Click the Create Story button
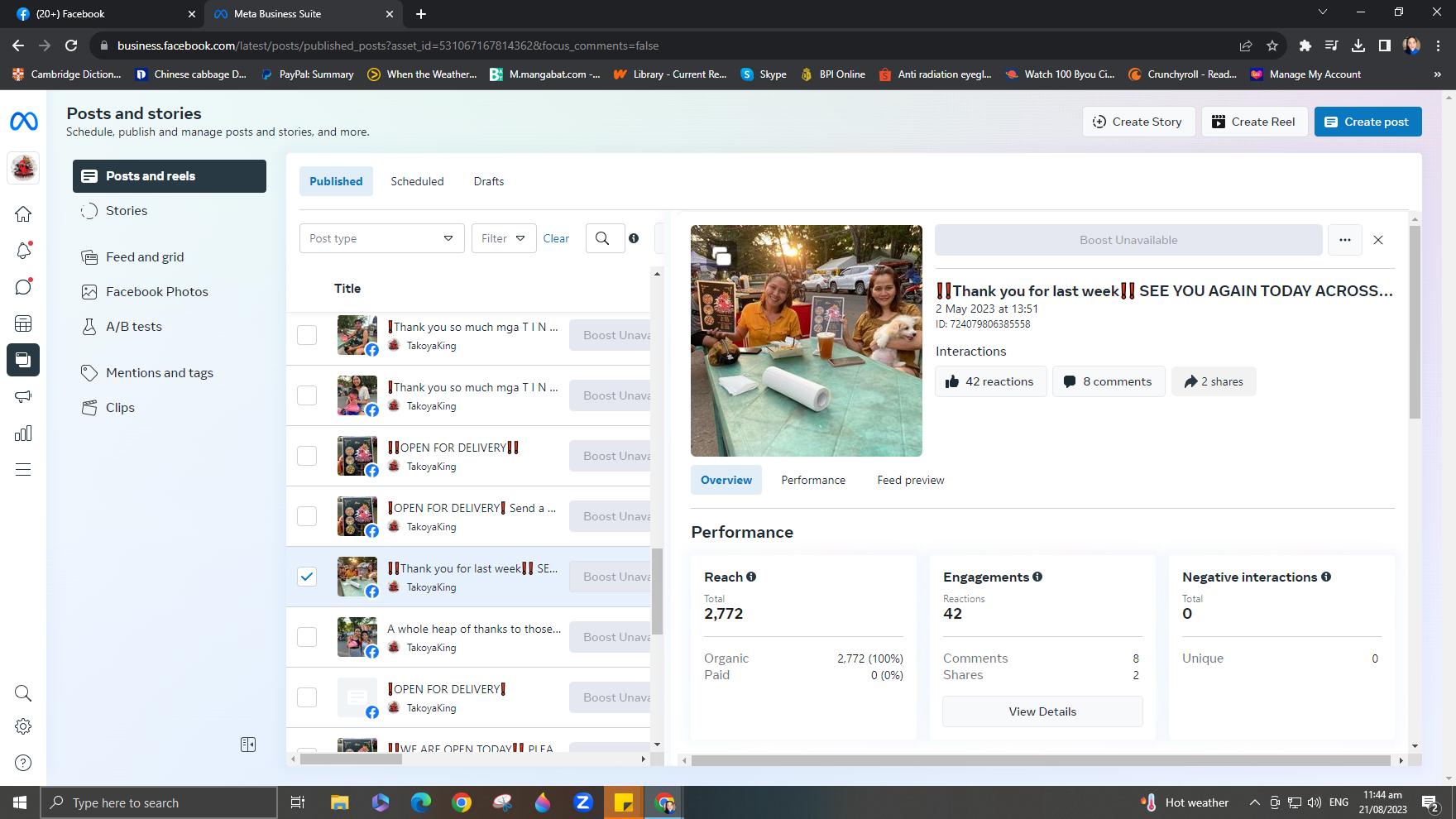Screen dimensions: 1456x819 click(x=1138, y=122)
